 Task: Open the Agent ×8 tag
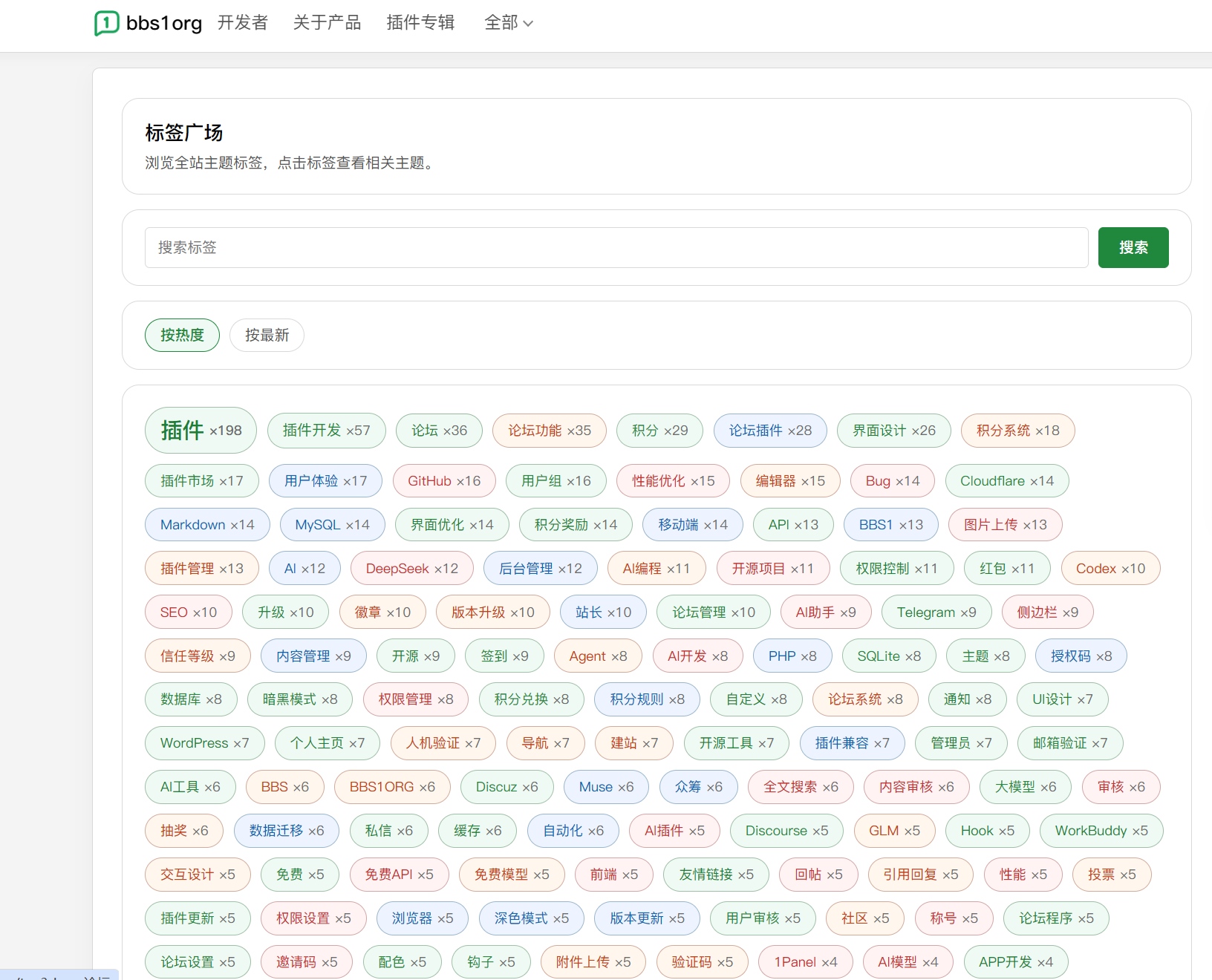(599, 656)
